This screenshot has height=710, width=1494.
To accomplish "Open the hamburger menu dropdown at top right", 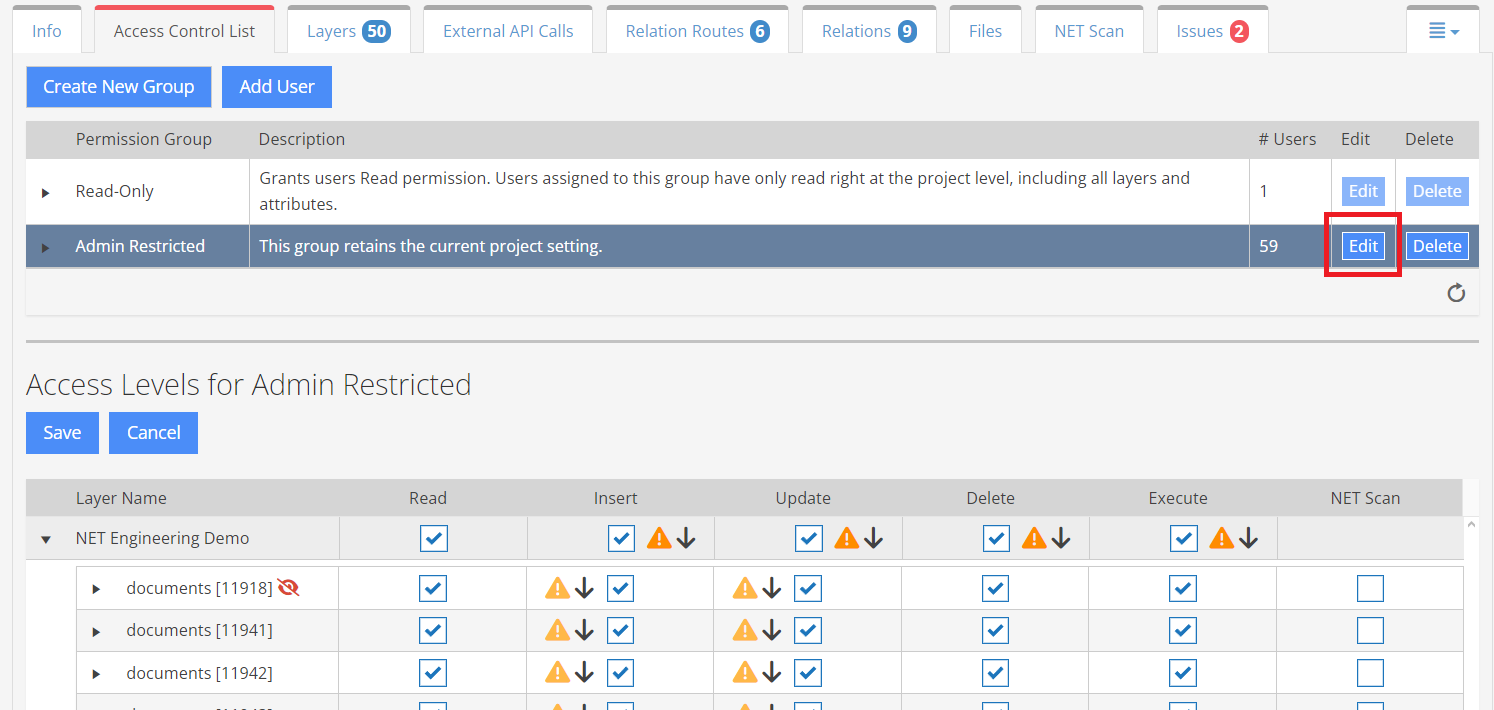I will point(1443,31).
